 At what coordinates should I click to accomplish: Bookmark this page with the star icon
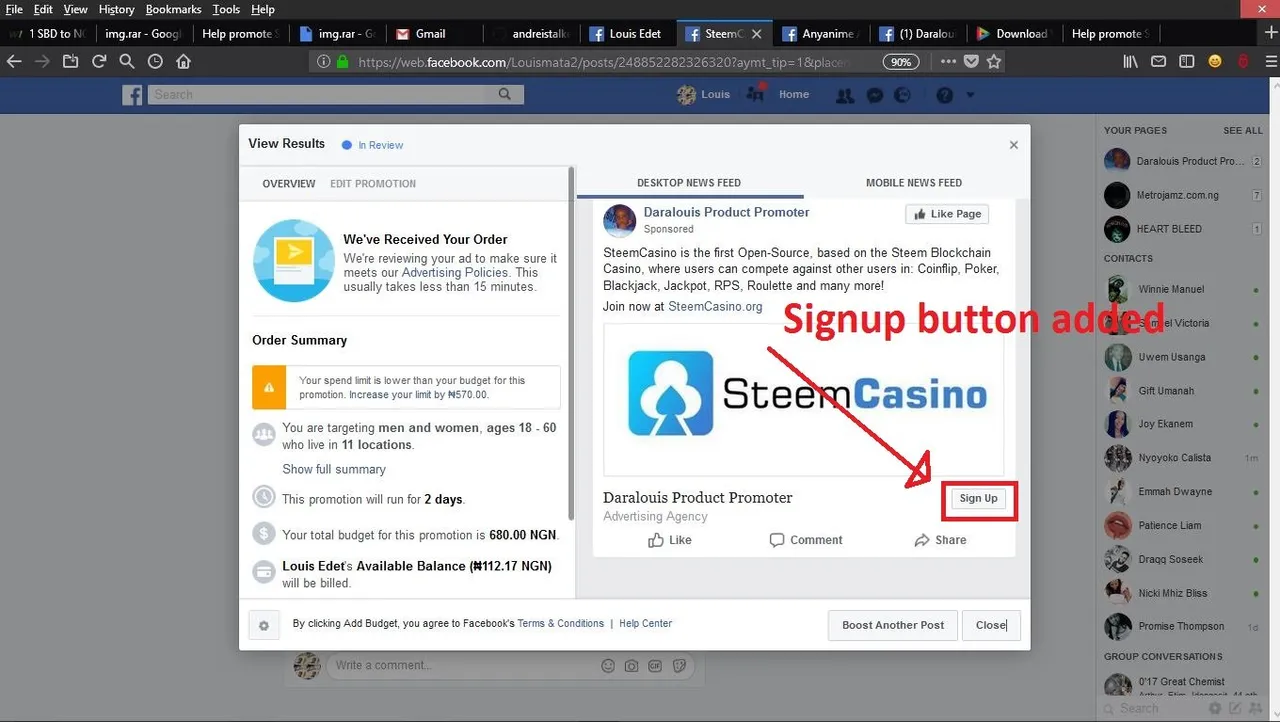[x=994, y=61]
